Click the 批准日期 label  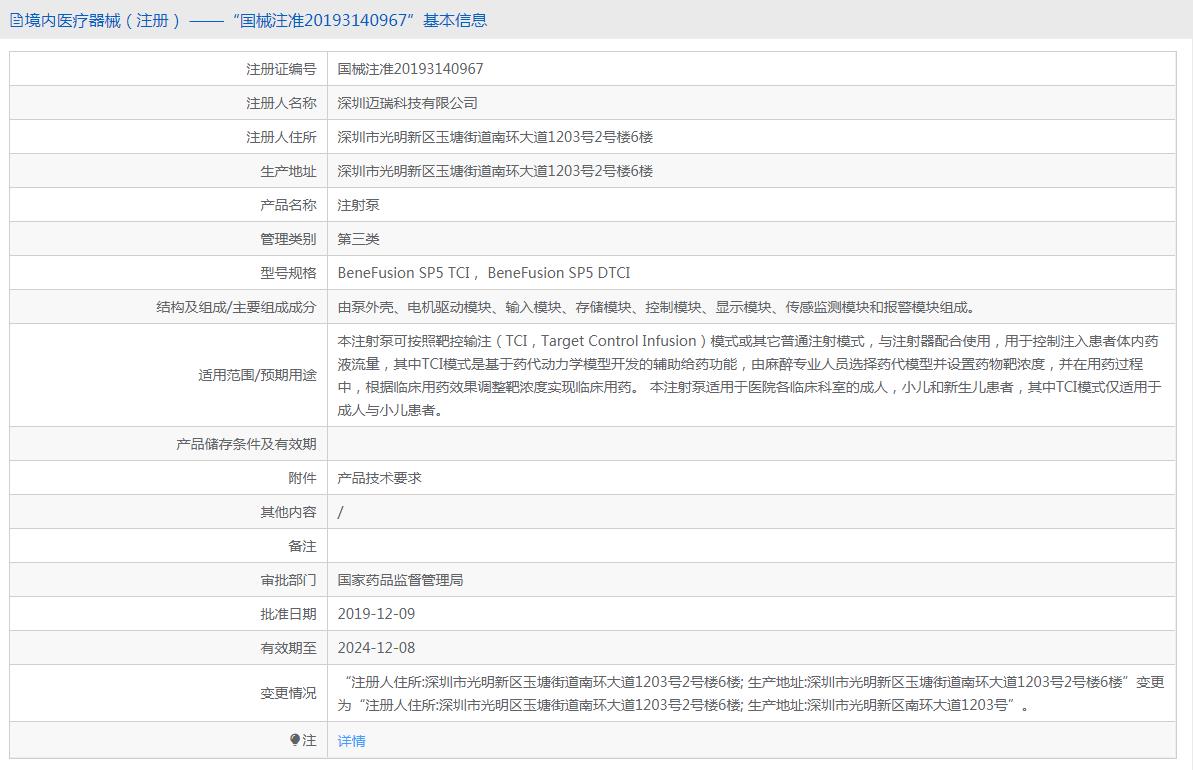pos(288,614)
